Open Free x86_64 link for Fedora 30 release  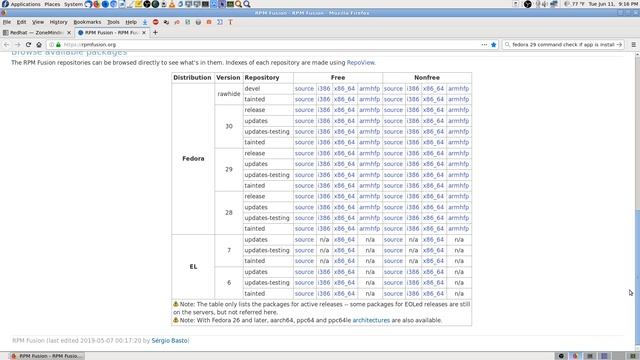[344, 110]
